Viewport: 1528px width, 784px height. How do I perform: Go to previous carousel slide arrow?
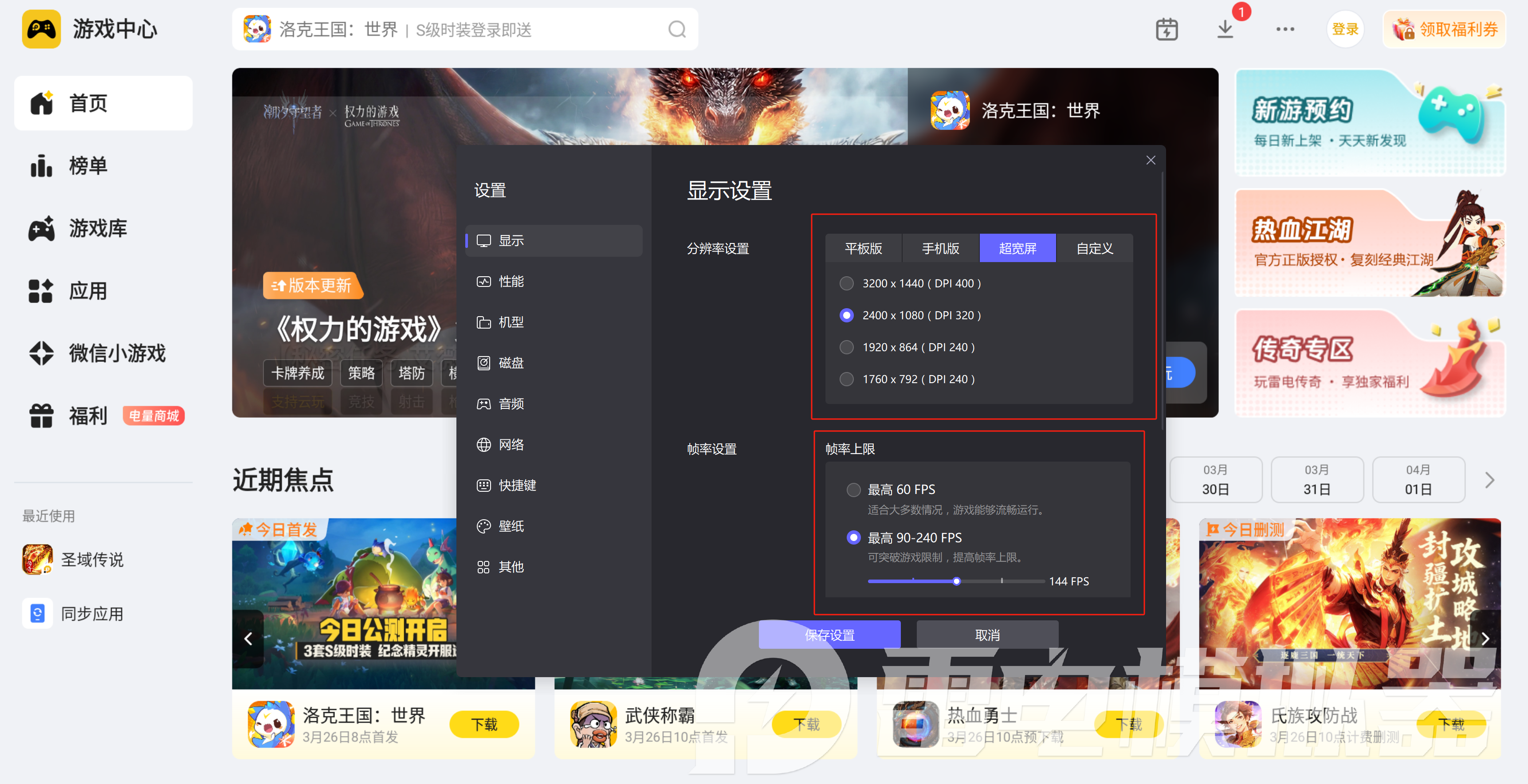click(x=248, y=639)
